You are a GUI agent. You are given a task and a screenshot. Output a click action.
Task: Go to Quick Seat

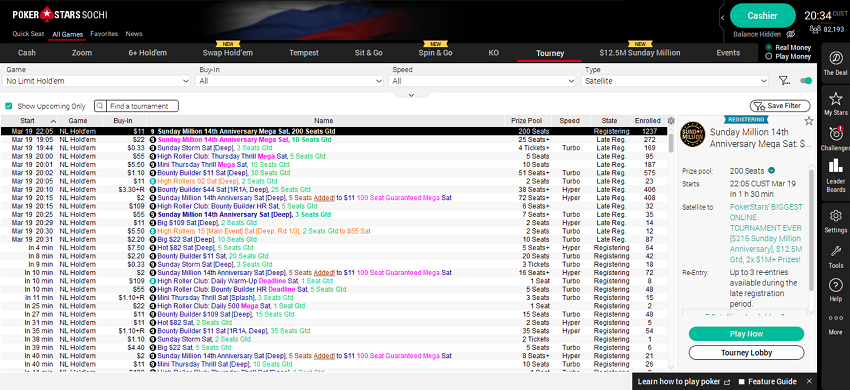click(28, 34)
